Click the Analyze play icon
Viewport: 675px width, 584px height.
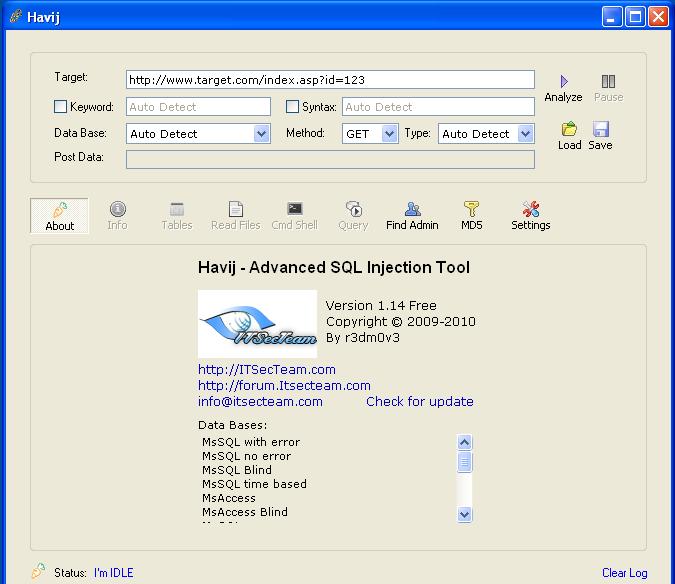[x=564, y=81]
